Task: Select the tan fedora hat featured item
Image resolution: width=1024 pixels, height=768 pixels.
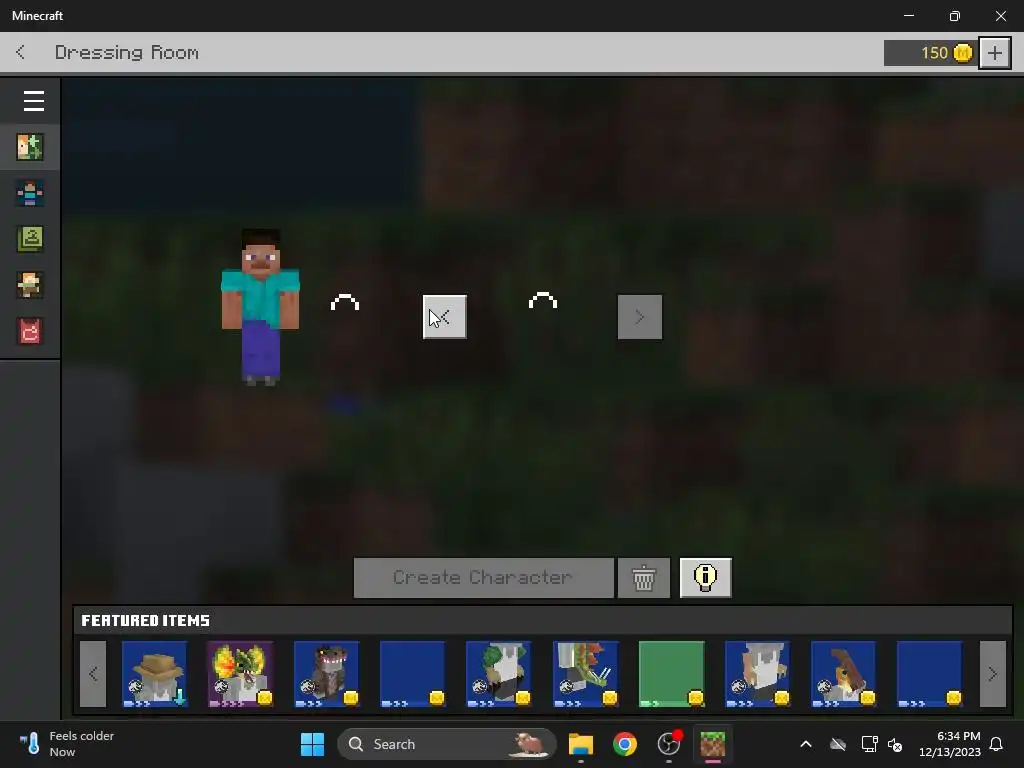Action: [x=155, y=674]
